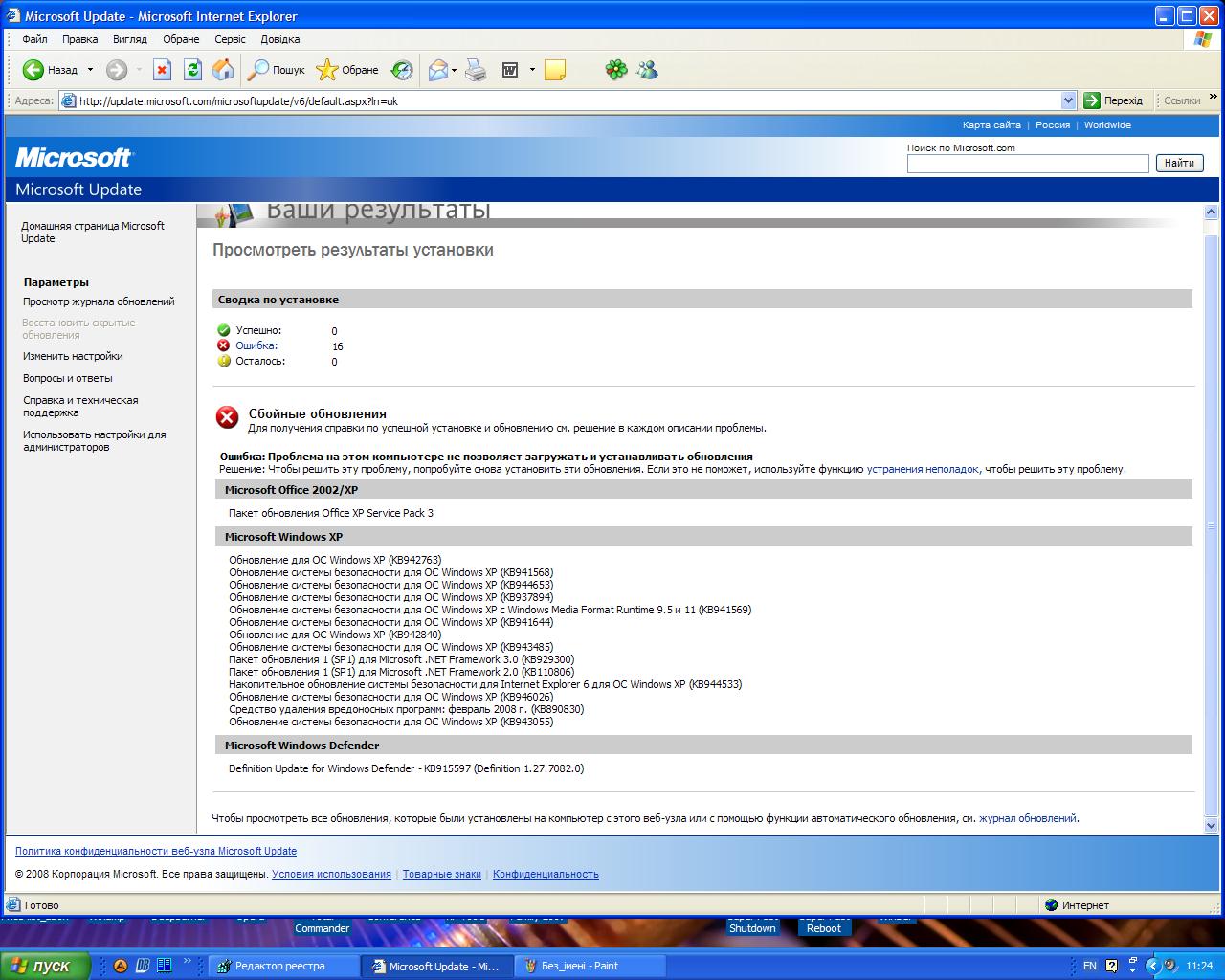Click the Найти search button
This screenshot has height=980, width=1225.
pos(1179,163)
